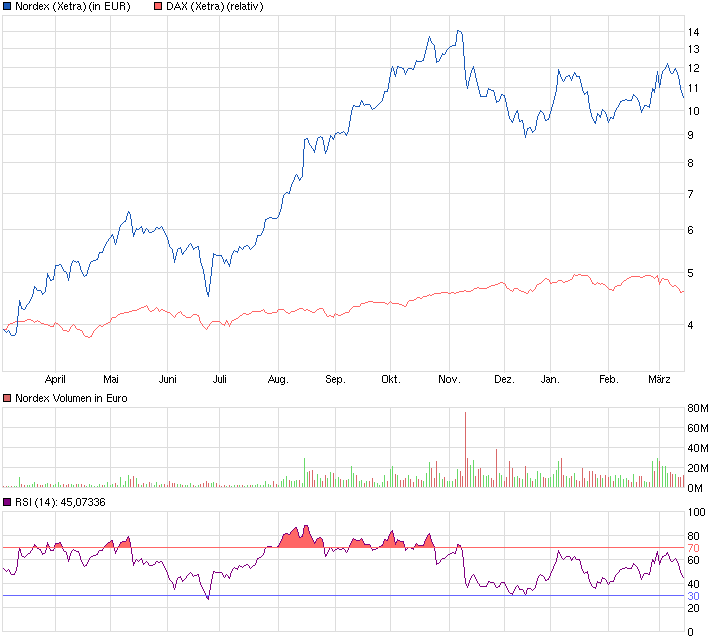
Task: Click the price axis value 6
Action: [690, 230]
